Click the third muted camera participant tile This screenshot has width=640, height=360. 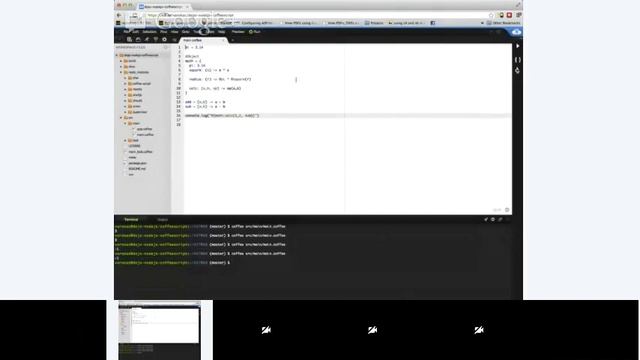click(479, 330)
